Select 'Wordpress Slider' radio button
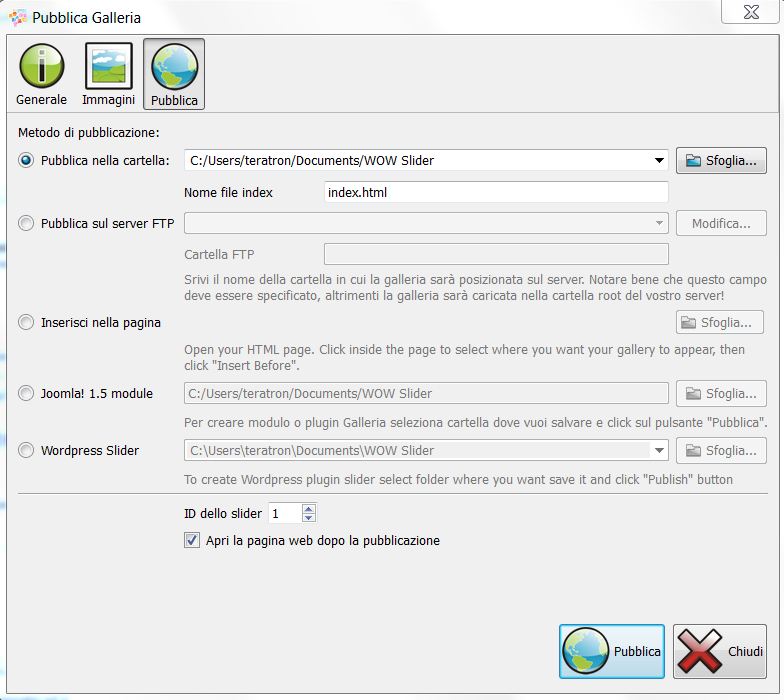The height and width of the screenshot is (700, 784). [26, 450]
